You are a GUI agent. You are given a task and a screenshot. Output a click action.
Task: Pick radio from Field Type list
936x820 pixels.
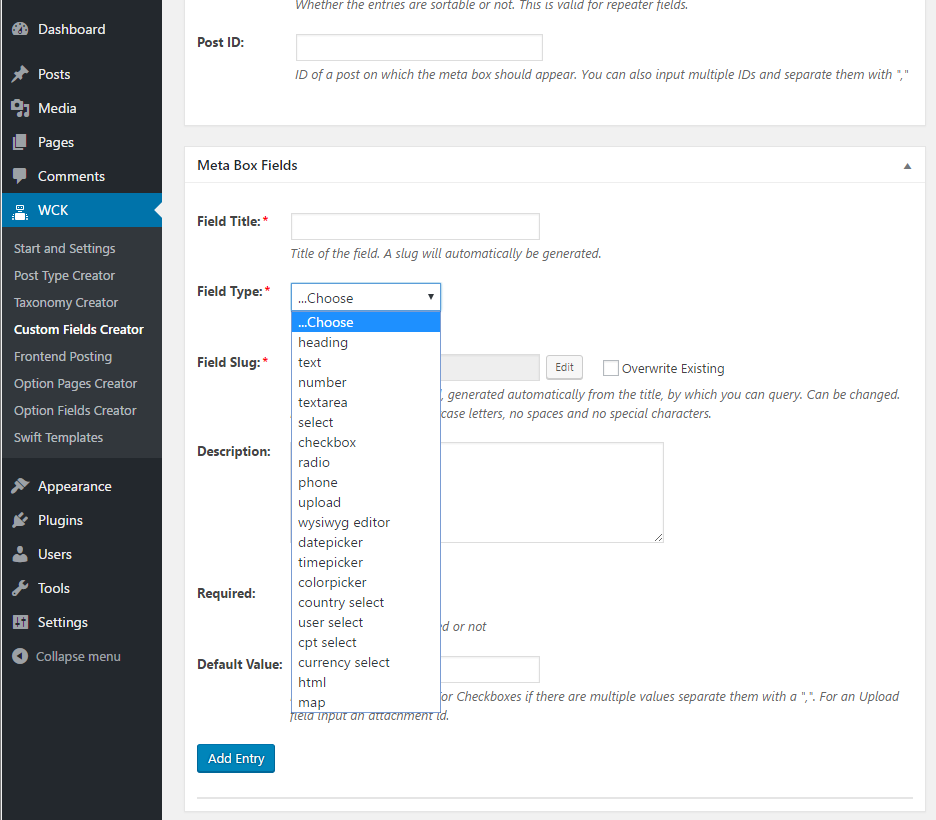point(366,463)
